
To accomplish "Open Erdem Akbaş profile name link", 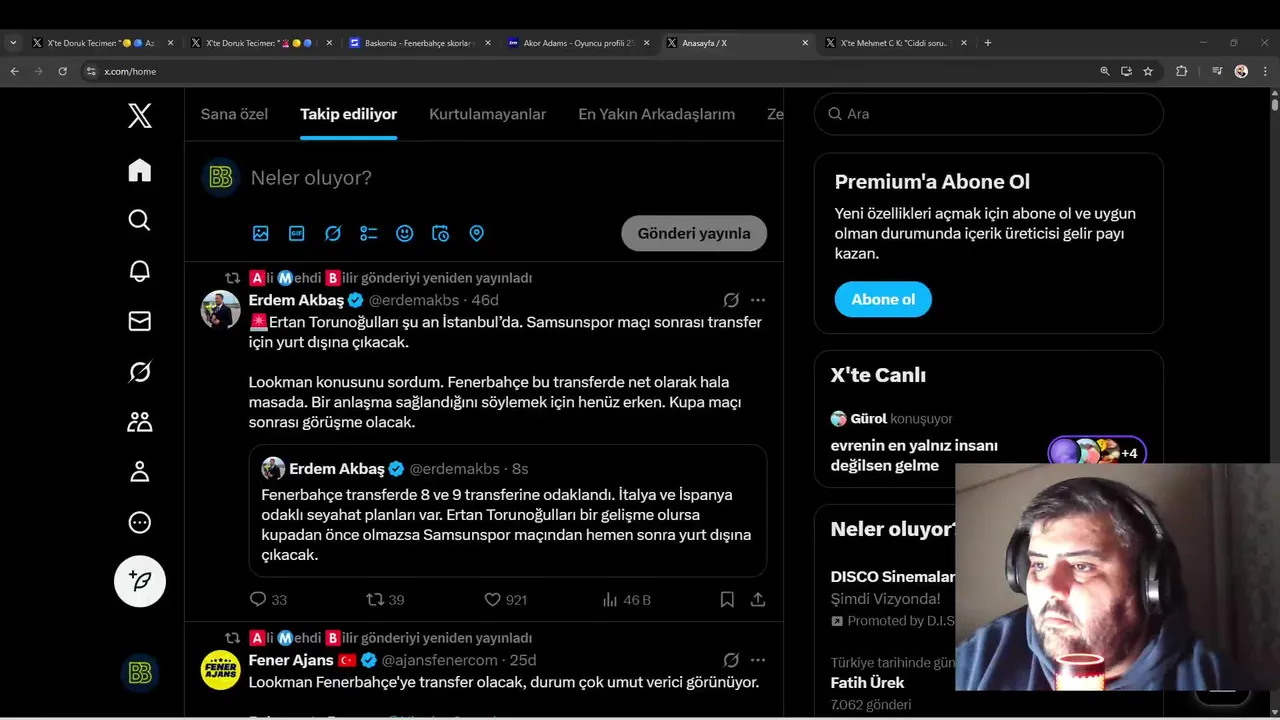I will point(296,300).
